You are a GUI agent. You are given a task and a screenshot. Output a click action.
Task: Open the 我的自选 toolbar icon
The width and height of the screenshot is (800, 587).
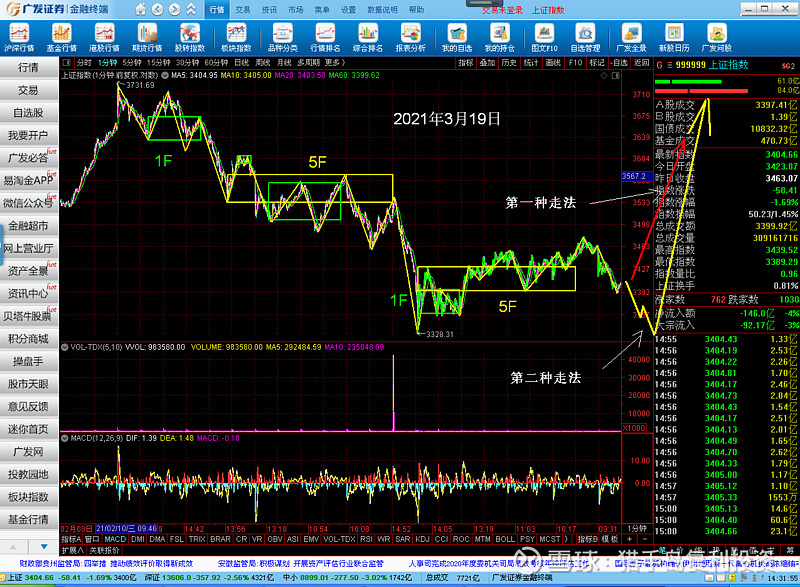click(x=457, y=38)
